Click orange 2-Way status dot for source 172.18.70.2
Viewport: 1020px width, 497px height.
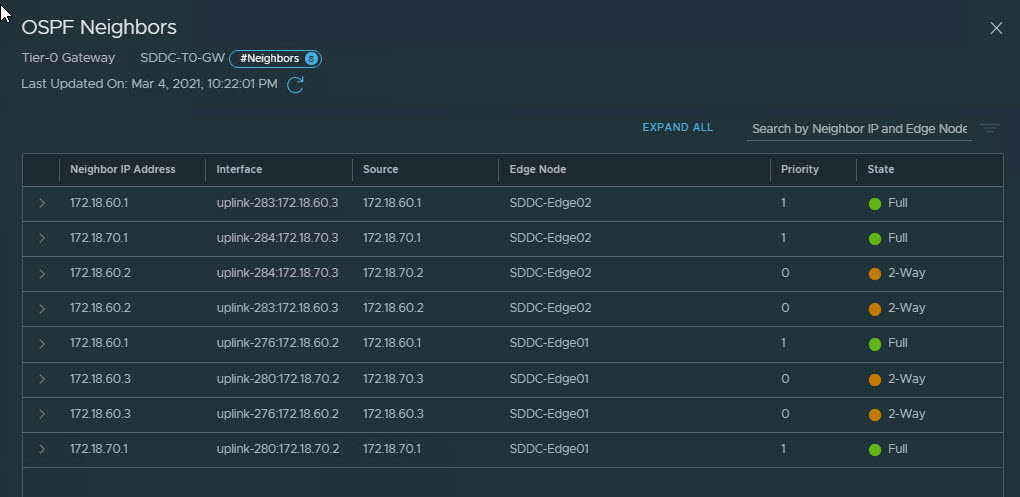click(x=874, y=274)
